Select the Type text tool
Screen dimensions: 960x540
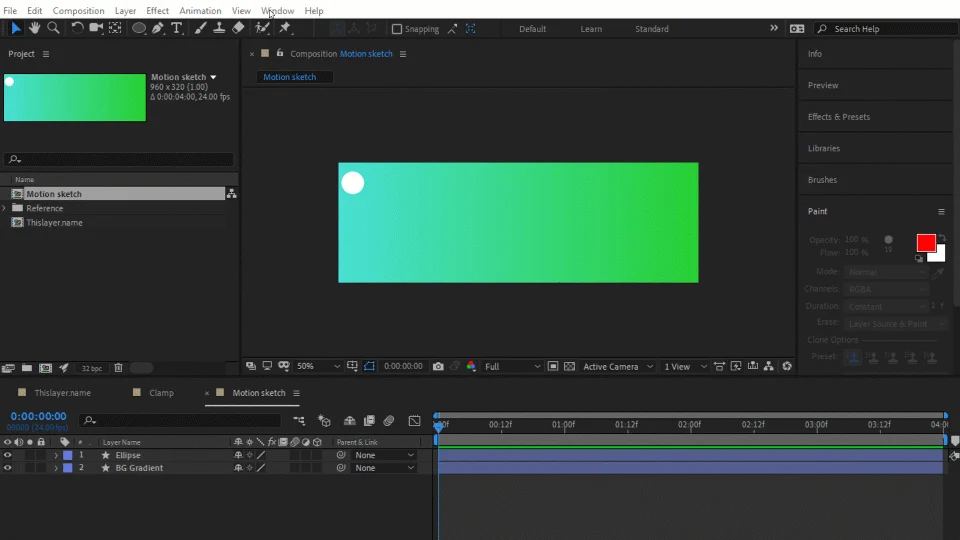pos(177,28)
